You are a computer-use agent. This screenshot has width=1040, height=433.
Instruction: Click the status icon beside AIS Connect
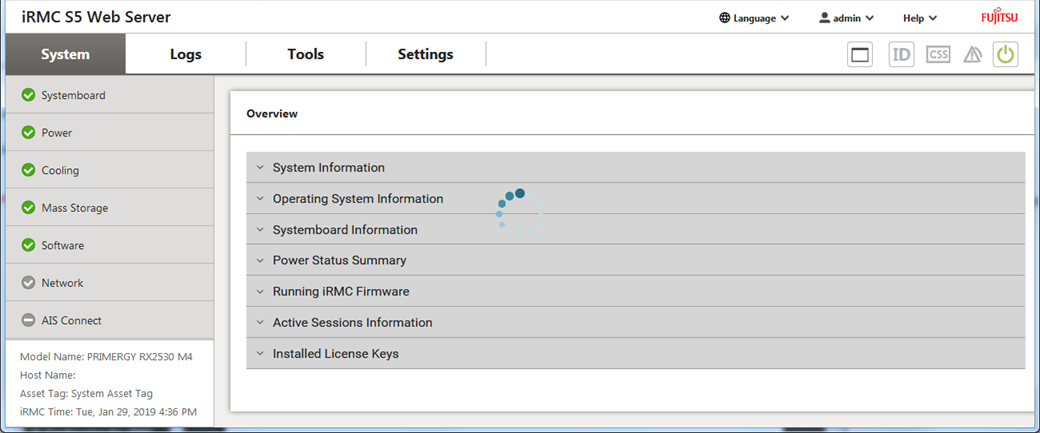[28, 321]
